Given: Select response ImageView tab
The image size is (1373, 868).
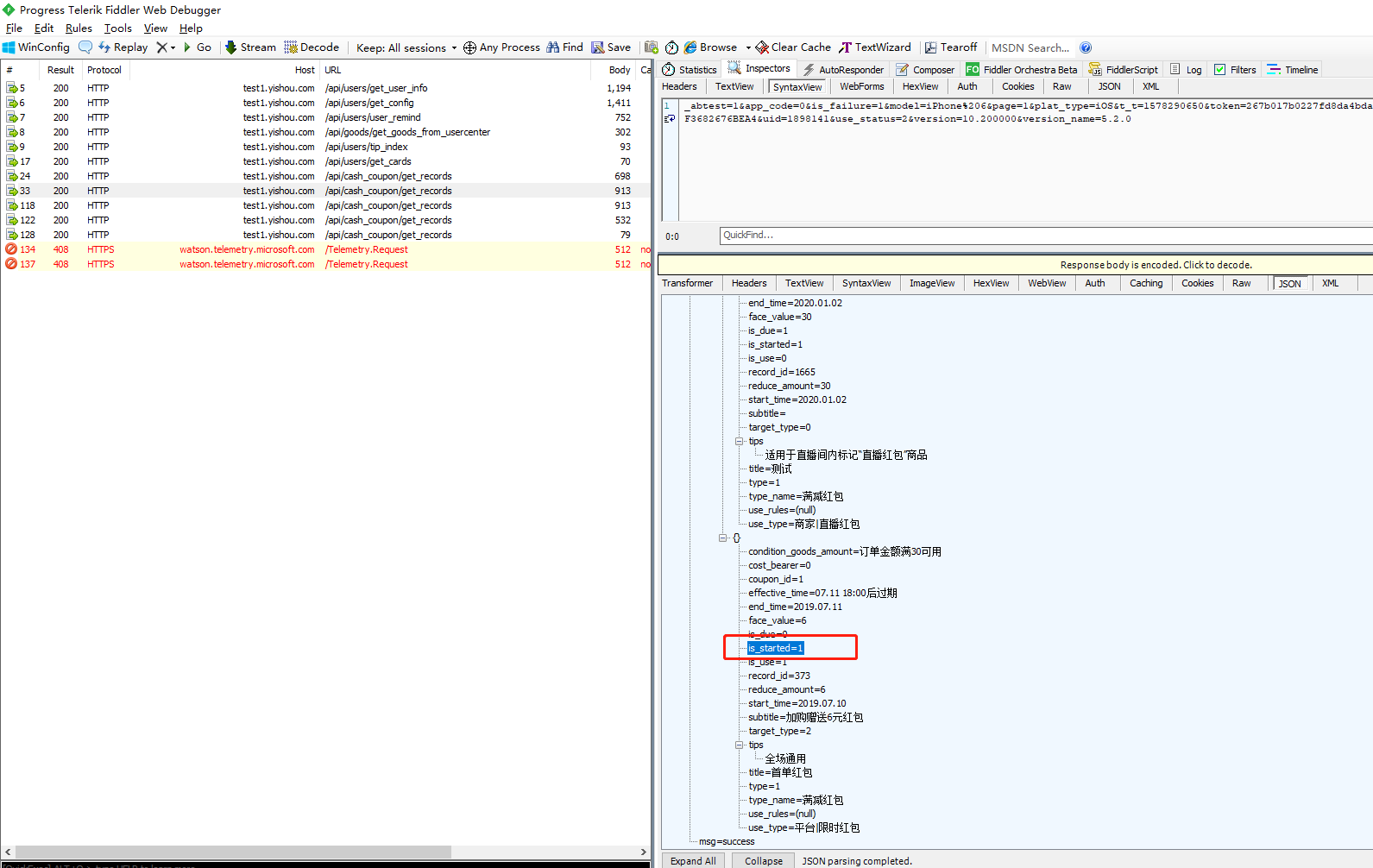Looking at the screenshot, I should [932, 283].
